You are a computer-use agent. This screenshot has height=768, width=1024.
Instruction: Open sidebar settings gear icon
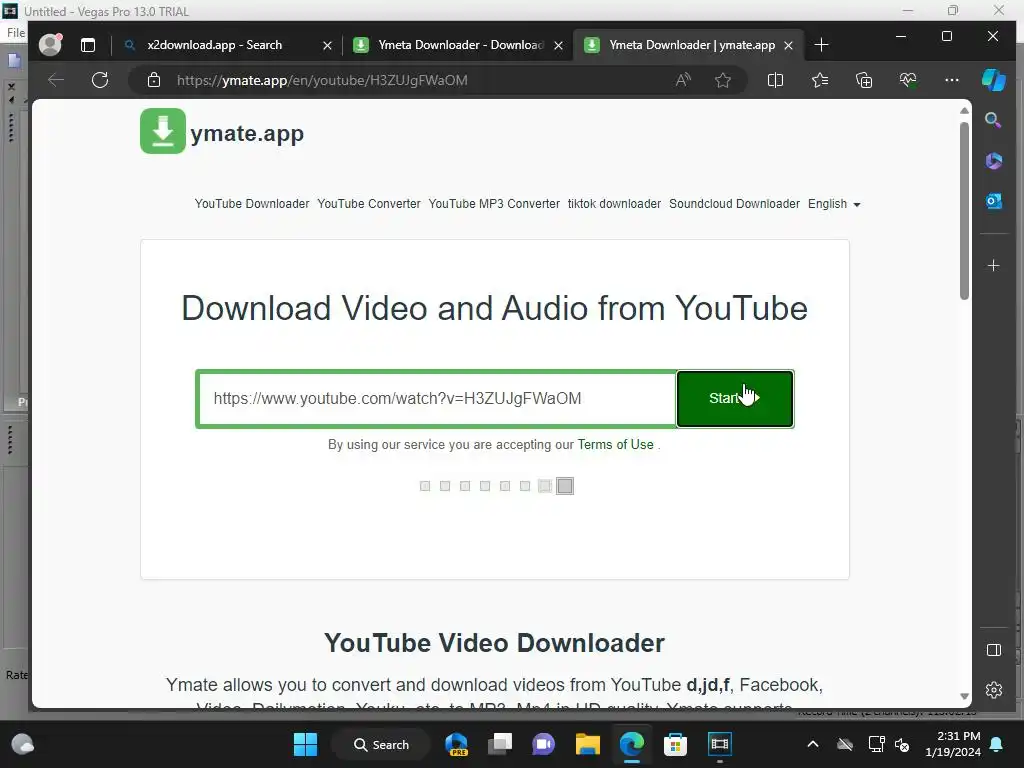click(993, 690)
